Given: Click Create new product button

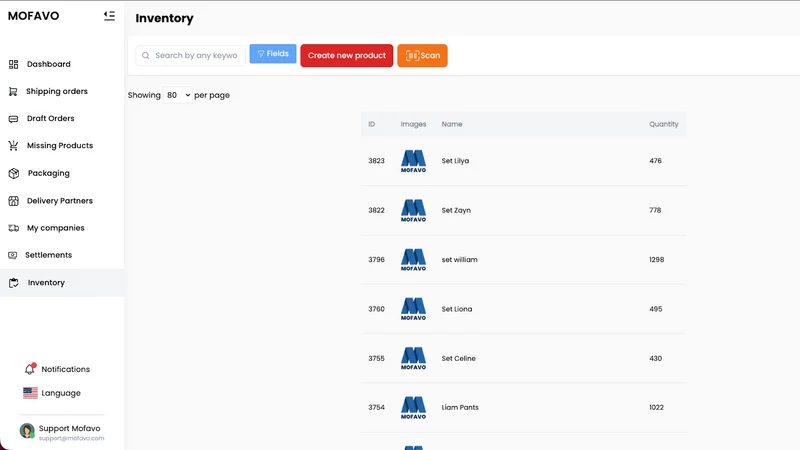Looking at the screenshot, I should (x=346, y=56).
